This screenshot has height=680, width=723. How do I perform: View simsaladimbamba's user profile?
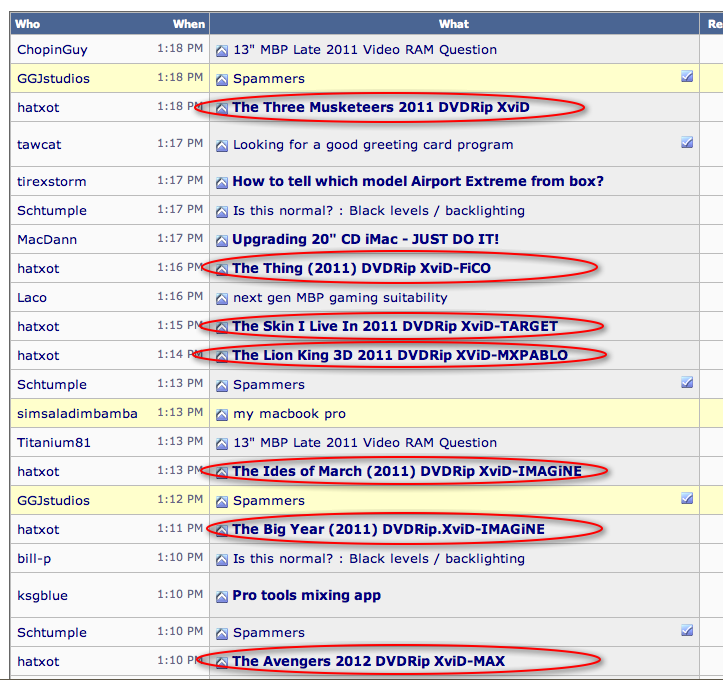(x=77, y=414)
